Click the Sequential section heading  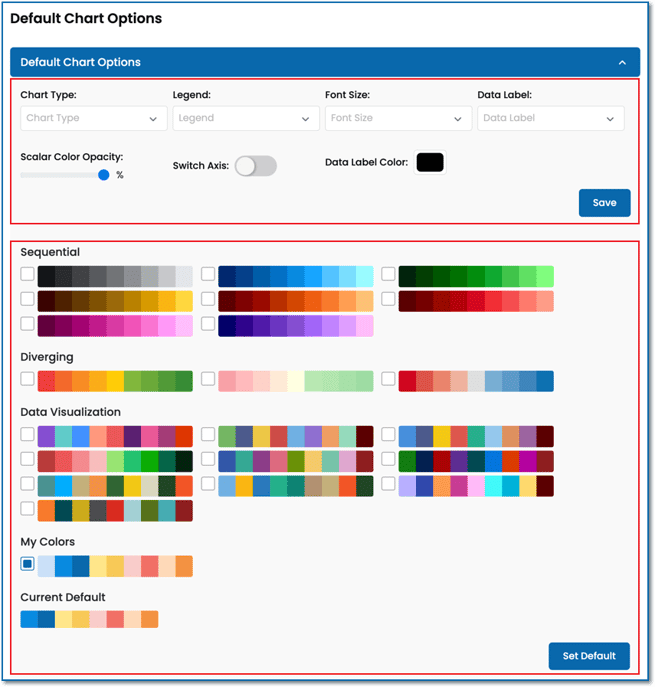(x=50, y=252)
